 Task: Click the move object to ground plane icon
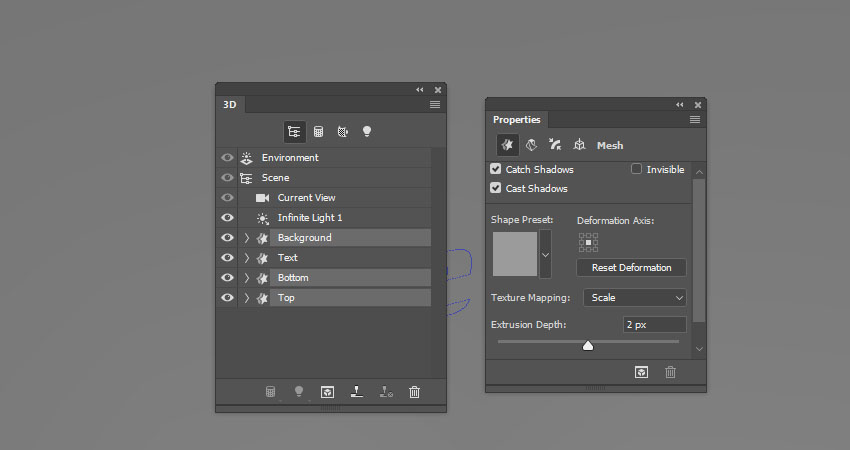coord(357,391)
